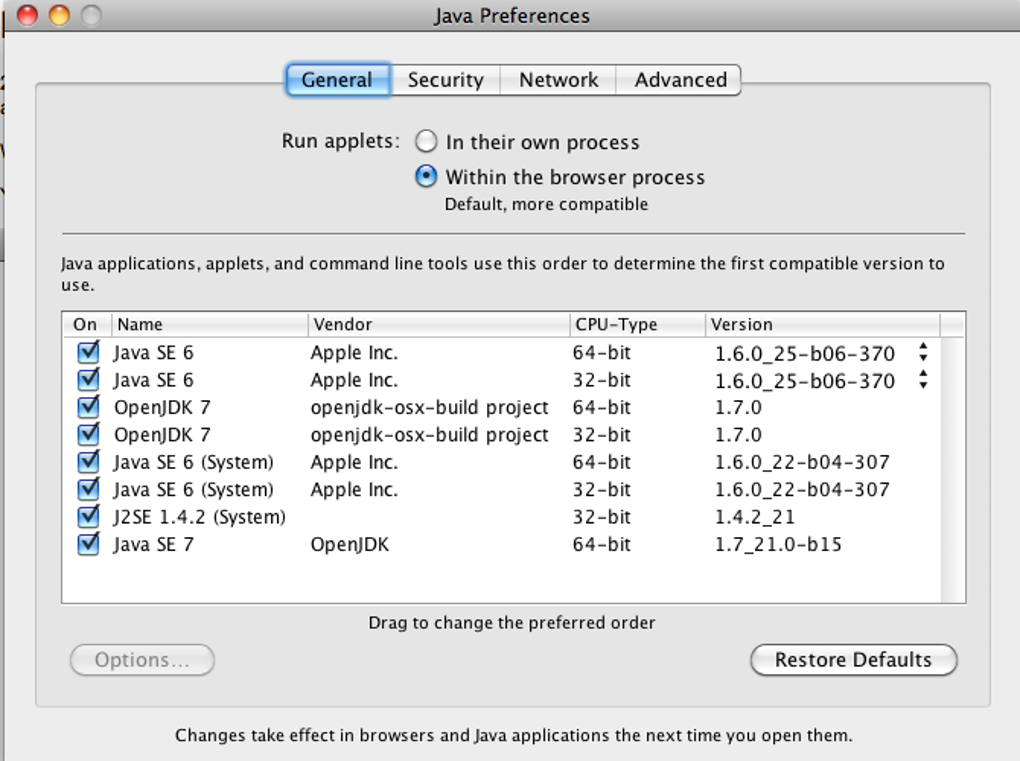1020x761 pixels.
Task: Uncheck the first Java SE 6 64-bit checkbox
Action: (x=89, y=353)
